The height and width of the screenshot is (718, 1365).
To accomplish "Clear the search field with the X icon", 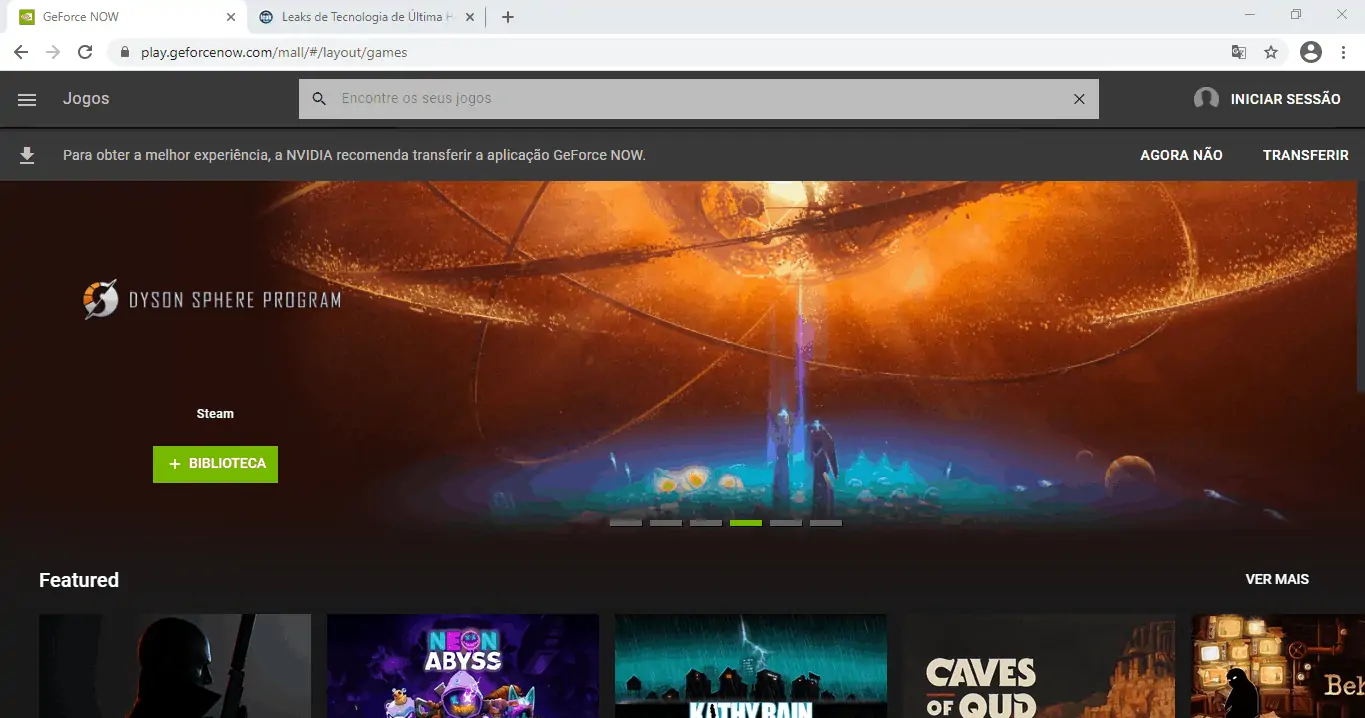I will coord(1078,99).
